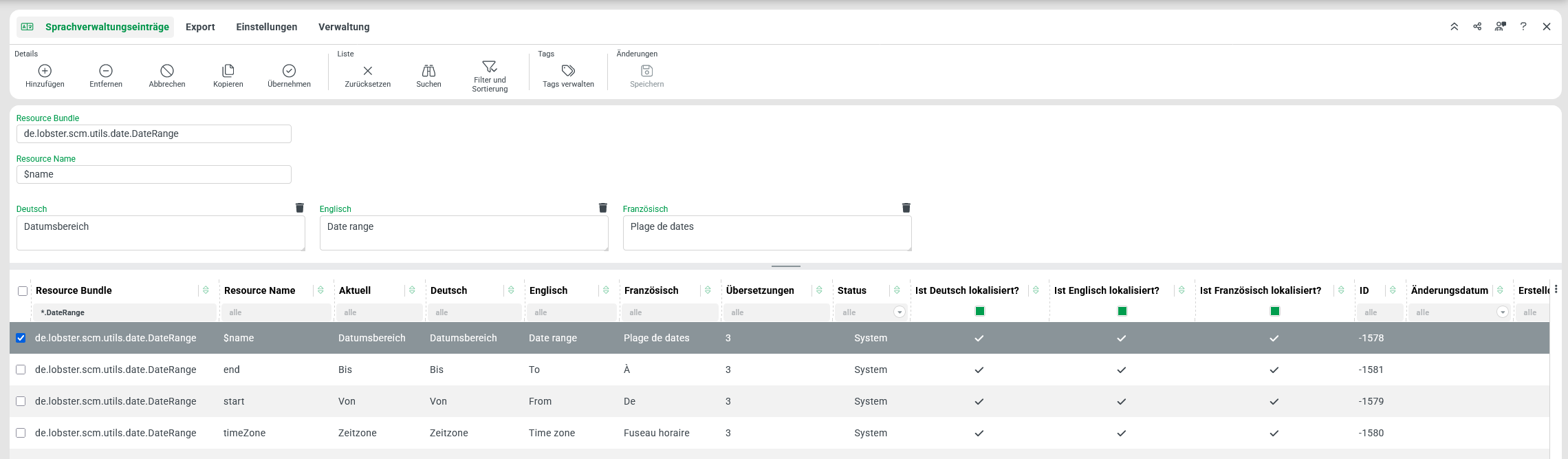The width and height of the screenshot is (1568, 459).
Task: Click the Hinzufügen plus icon
Action: (x=45, y=71)
